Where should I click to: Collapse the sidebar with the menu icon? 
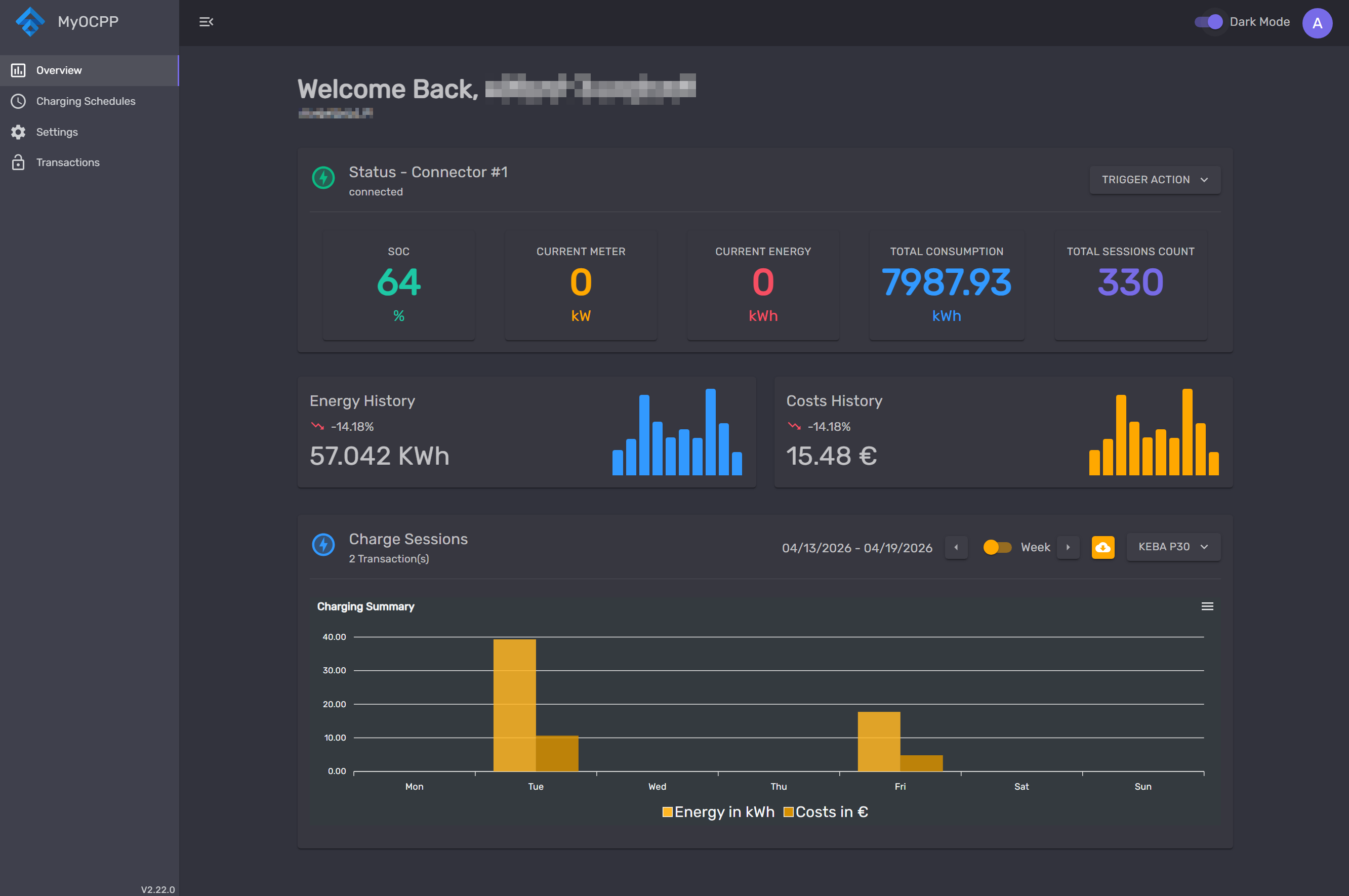pyautogui.click(x=206, y=22)
